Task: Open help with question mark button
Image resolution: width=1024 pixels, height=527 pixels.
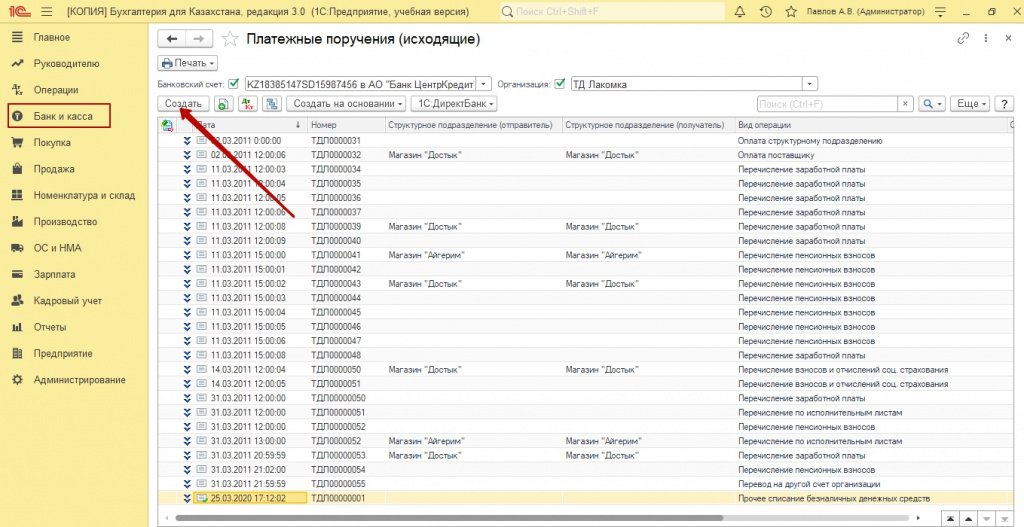Action: point(1004,104)
